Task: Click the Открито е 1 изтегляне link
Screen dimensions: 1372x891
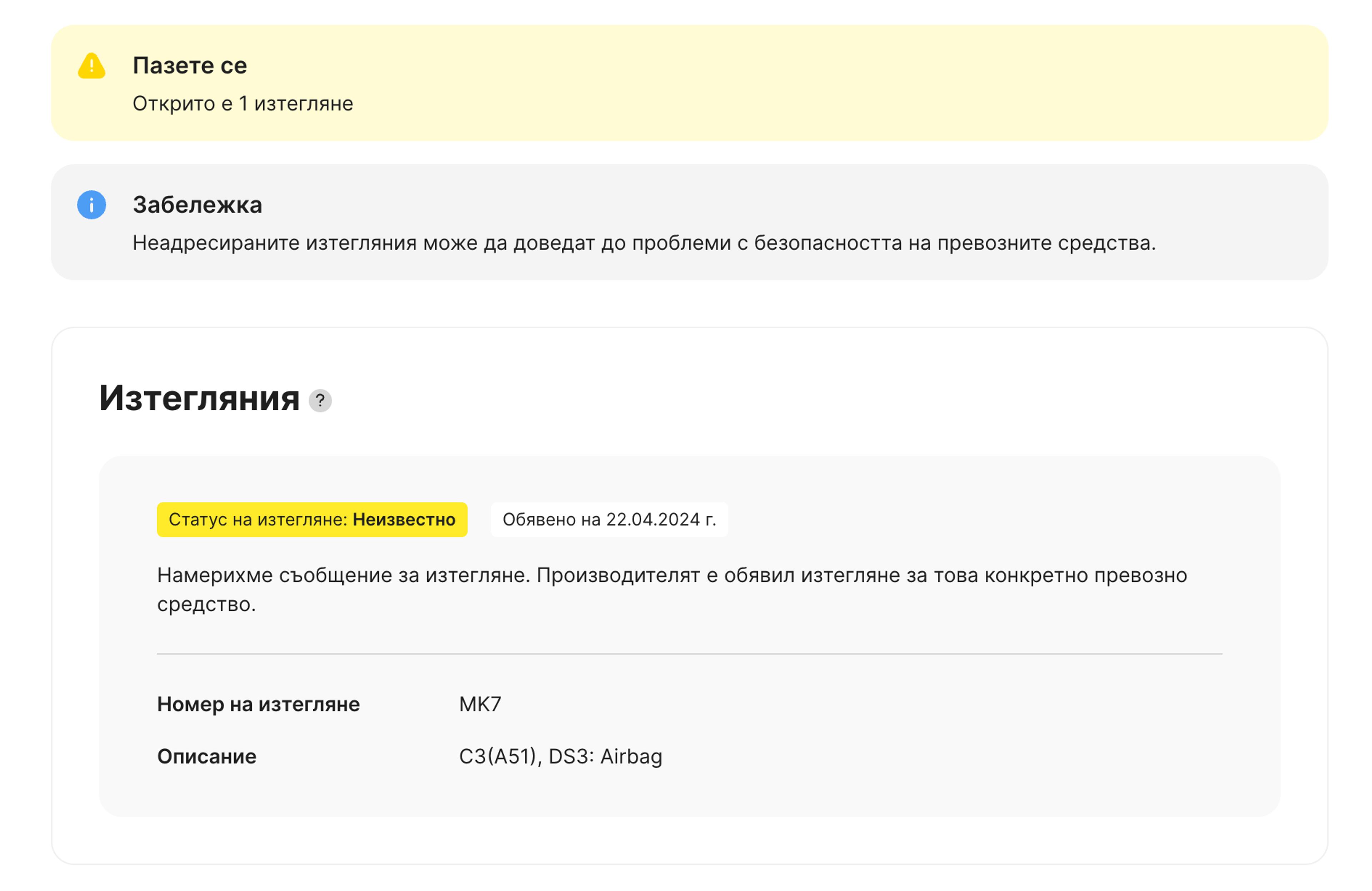Action: pos(243,104)
